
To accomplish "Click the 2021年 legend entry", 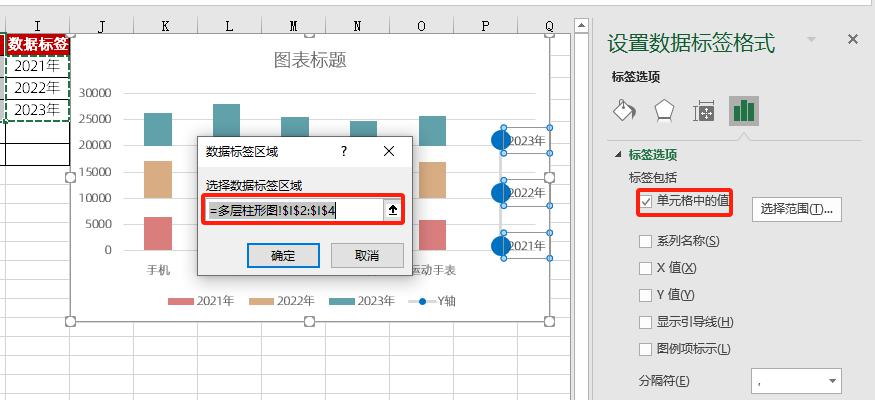I will pyautogui.click(x=201, y=301).
